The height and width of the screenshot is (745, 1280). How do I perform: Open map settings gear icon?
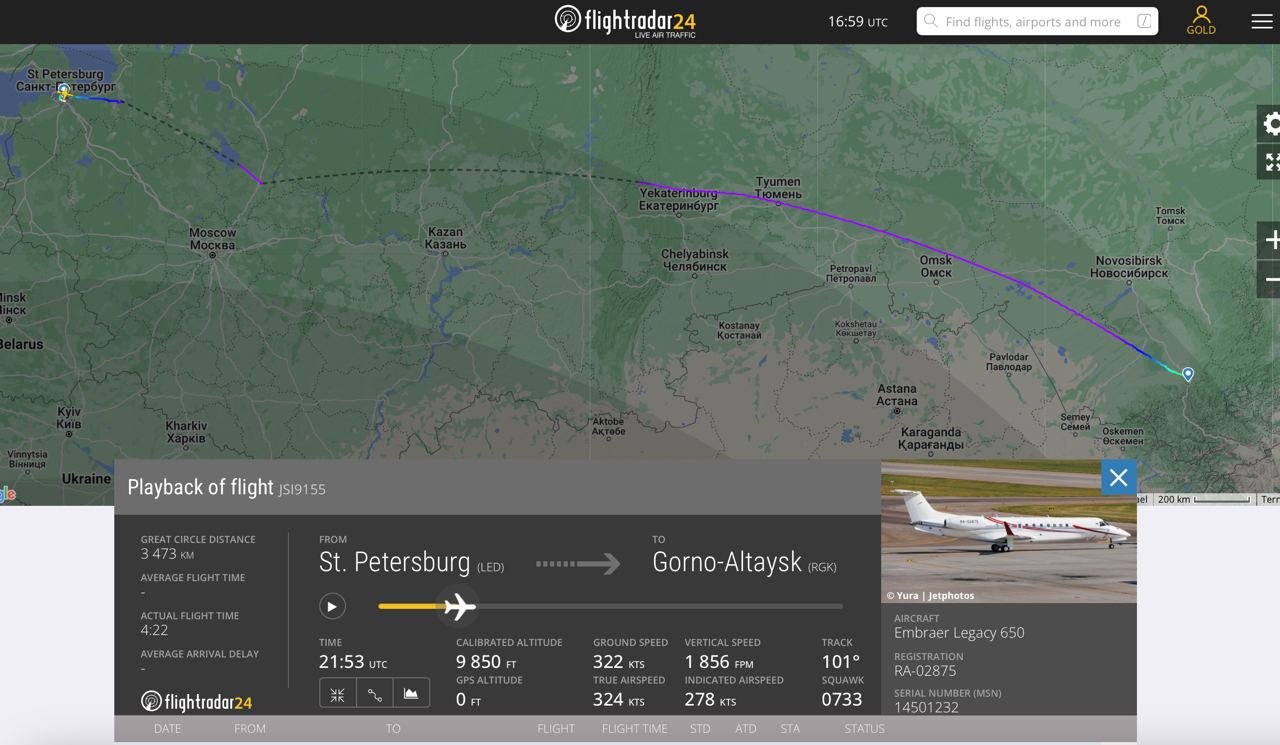pos(1271,124)
